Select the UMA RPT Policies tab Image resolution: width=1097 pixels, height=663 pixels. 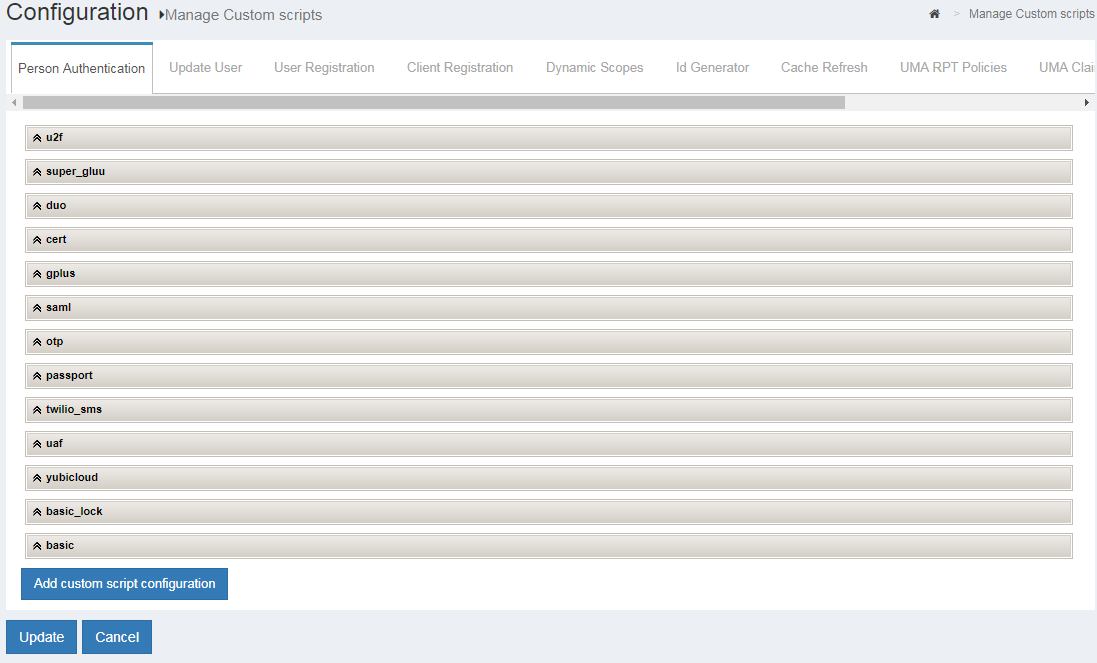pos(953,67)
